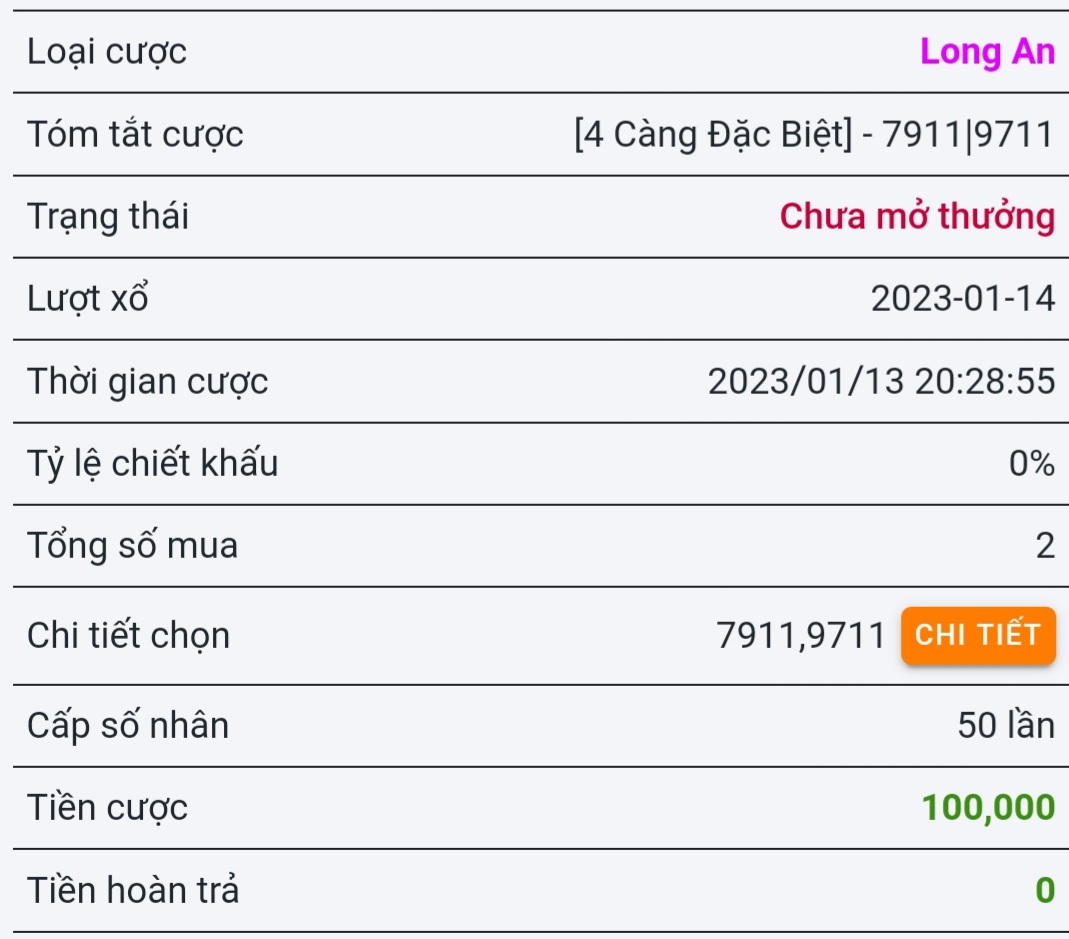
Task: Tap the draw date 2023-01-14
Action: pyautogui.click(x=962, y=298)
